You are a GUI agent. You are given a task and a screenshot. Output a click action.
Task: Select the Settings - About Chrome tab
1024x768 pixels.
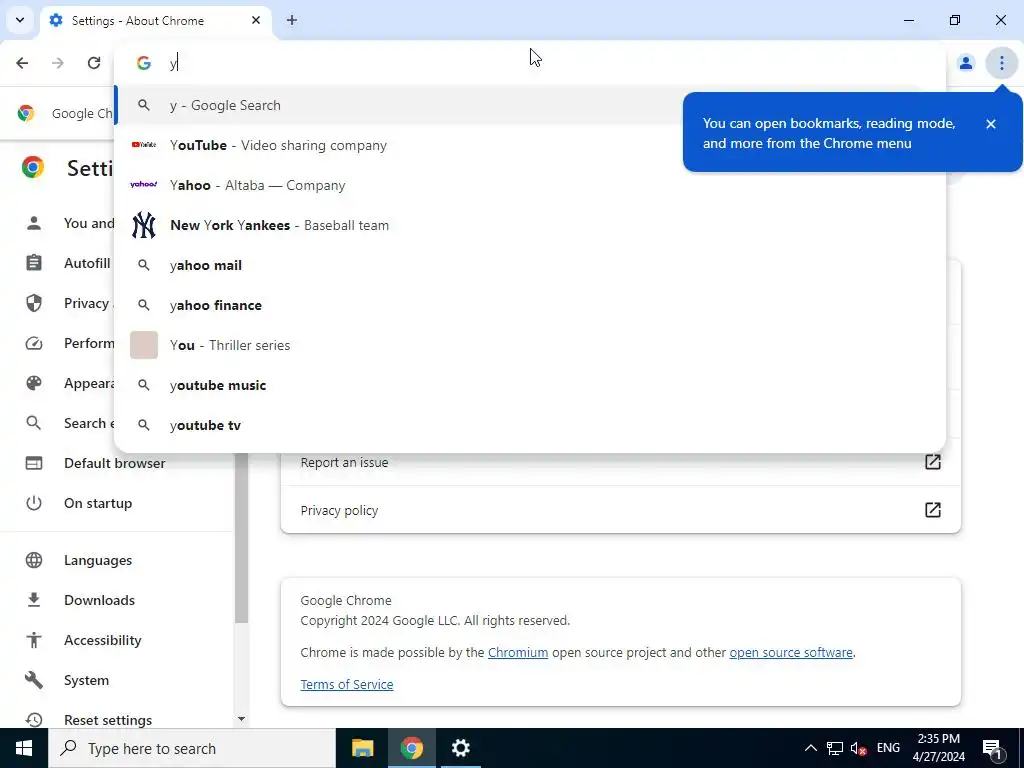click(x=157, y=20)
